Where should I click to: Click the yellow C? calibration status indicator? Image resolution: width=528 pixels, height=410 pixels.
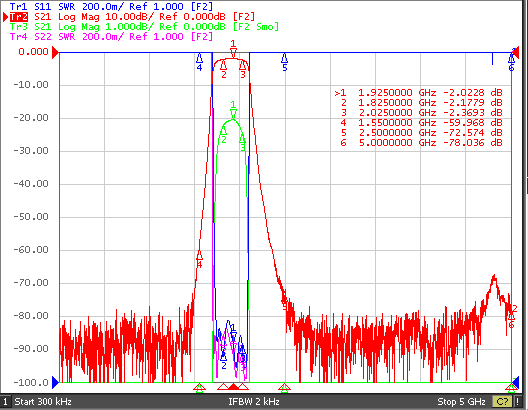pyautogui.click(x=502, y=402)
